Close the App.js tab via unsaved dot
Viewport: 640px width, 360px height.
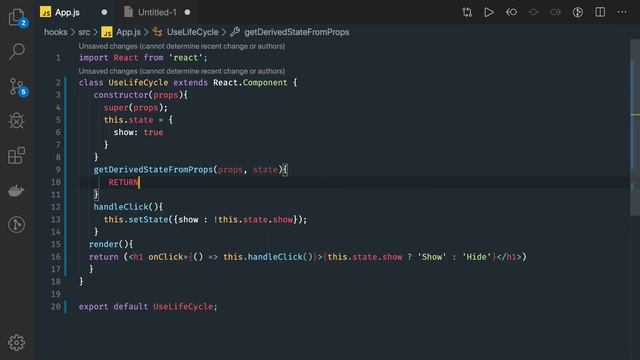(x=104, y=12)
